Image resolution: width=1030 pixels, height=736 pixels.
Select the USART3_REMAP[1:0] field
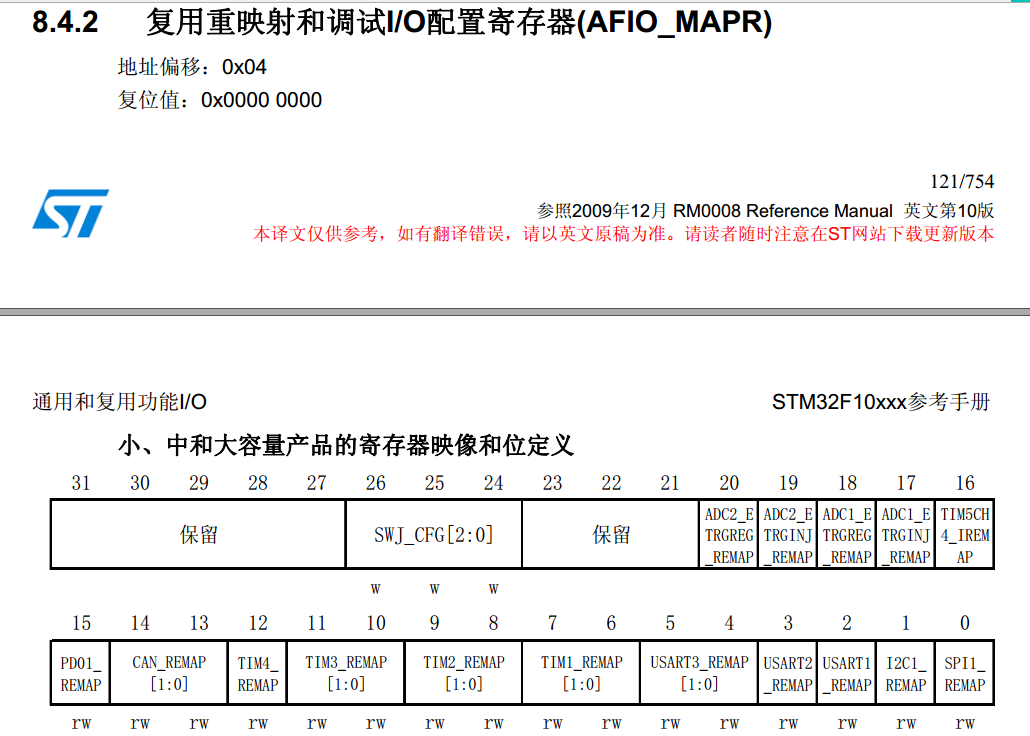pos(699,674)
